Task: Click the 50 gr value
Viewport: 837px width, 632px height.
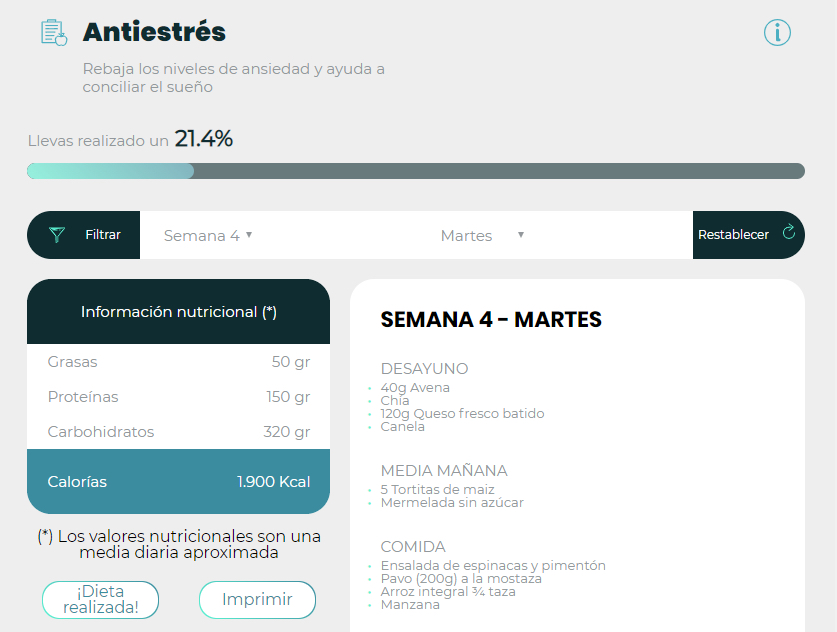Action: coord(291,362)
